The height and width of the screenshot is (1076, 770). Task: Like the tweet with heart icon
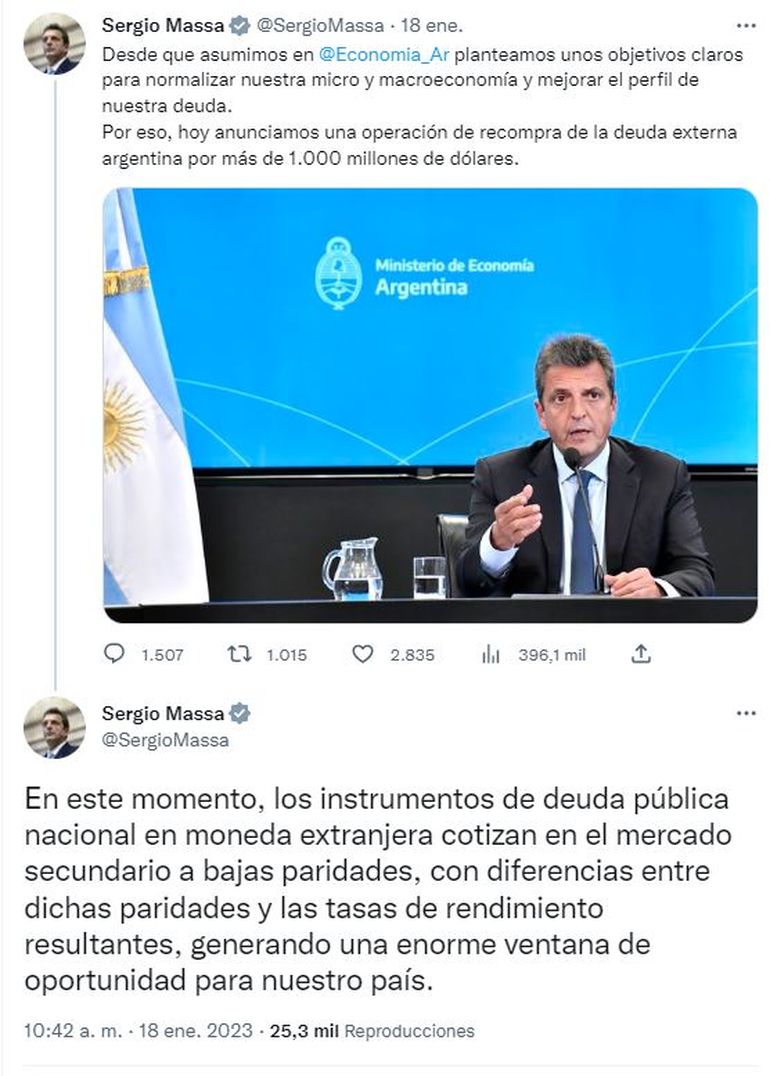pyautogui.click(x=364, y=655)
